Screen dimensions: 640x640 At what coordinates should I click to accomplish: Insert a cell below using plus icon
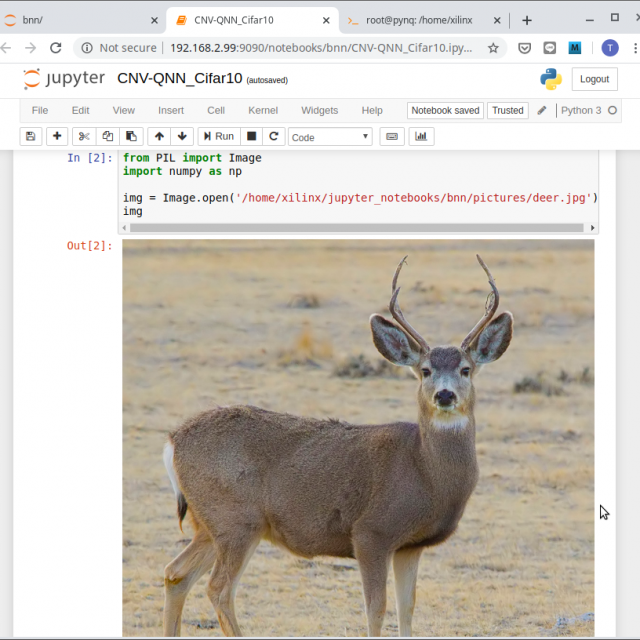[57, 136]
